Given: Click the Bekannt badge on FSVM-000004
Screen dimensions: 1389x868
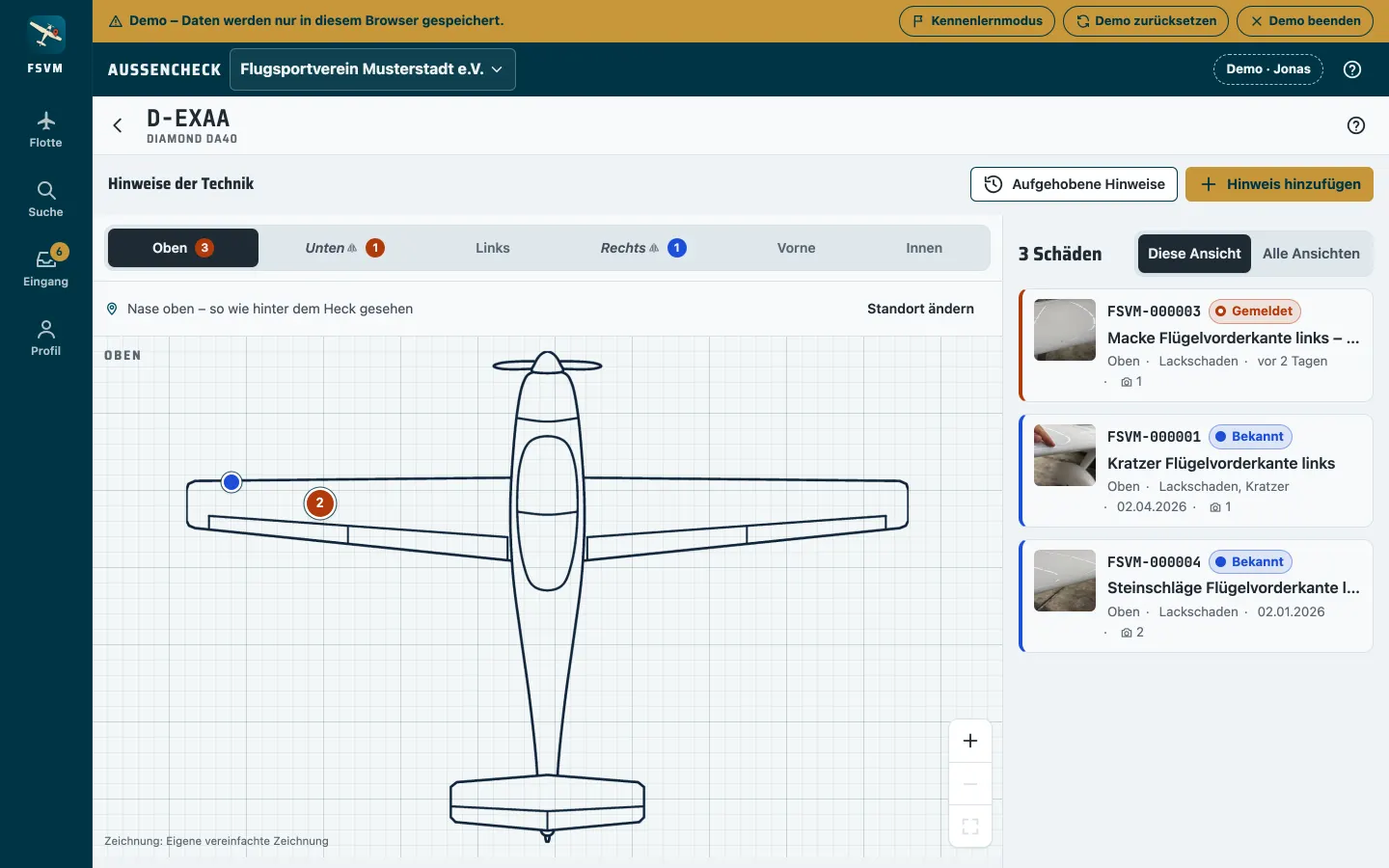Looking at the screenshot, I should pos(1250,562).
